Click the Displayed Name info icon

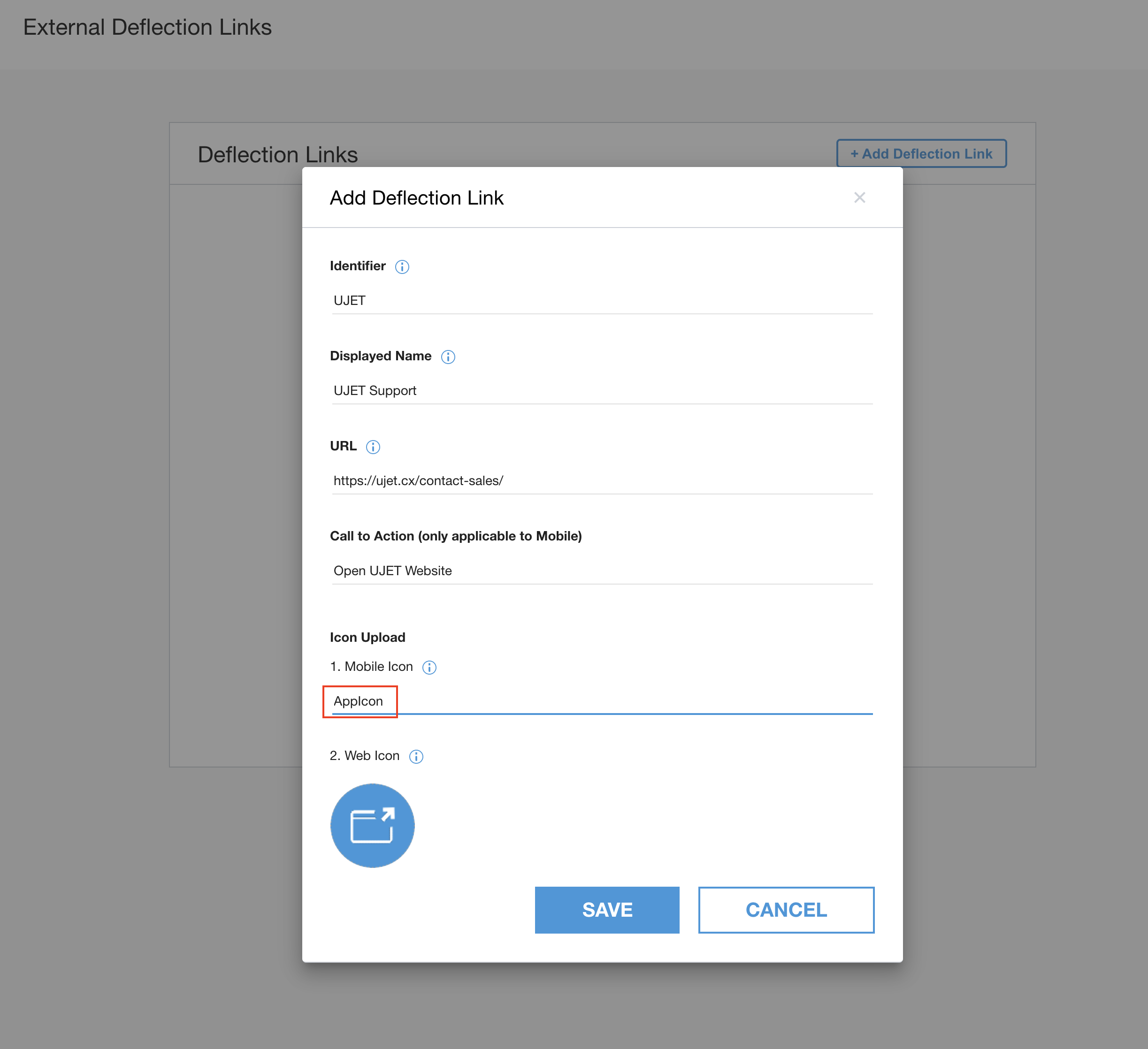coord(448,357)
